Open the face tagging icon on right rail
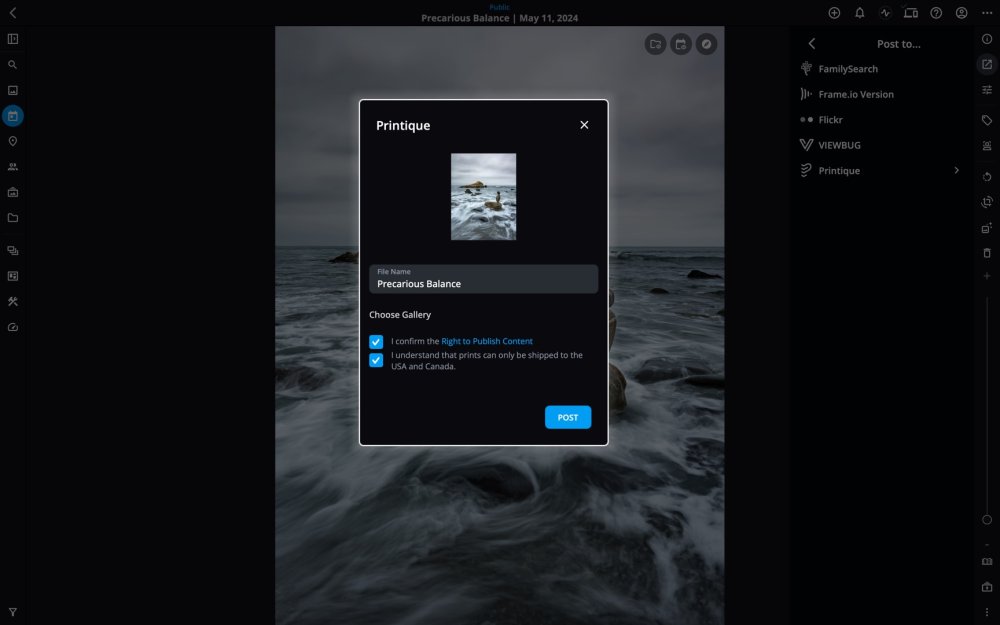 tap(987, 145)
